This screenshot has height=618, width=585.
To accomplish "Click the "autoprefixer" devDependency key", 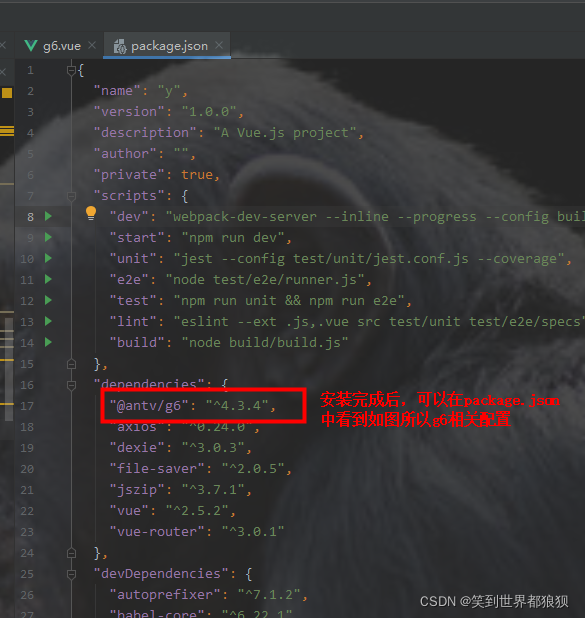I will (x=165, y=595).
